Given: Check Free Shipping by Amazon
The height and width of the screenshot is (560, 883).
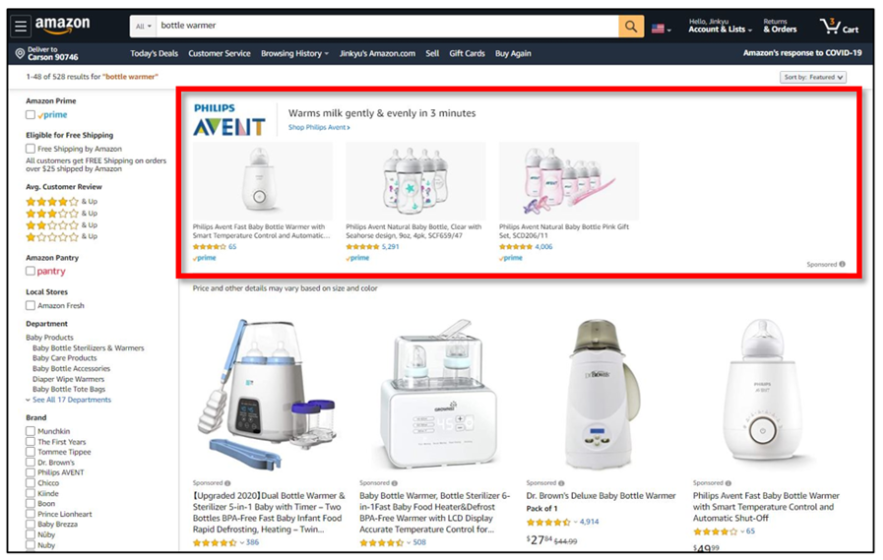Looking at the screenshot, I should 30,149.
